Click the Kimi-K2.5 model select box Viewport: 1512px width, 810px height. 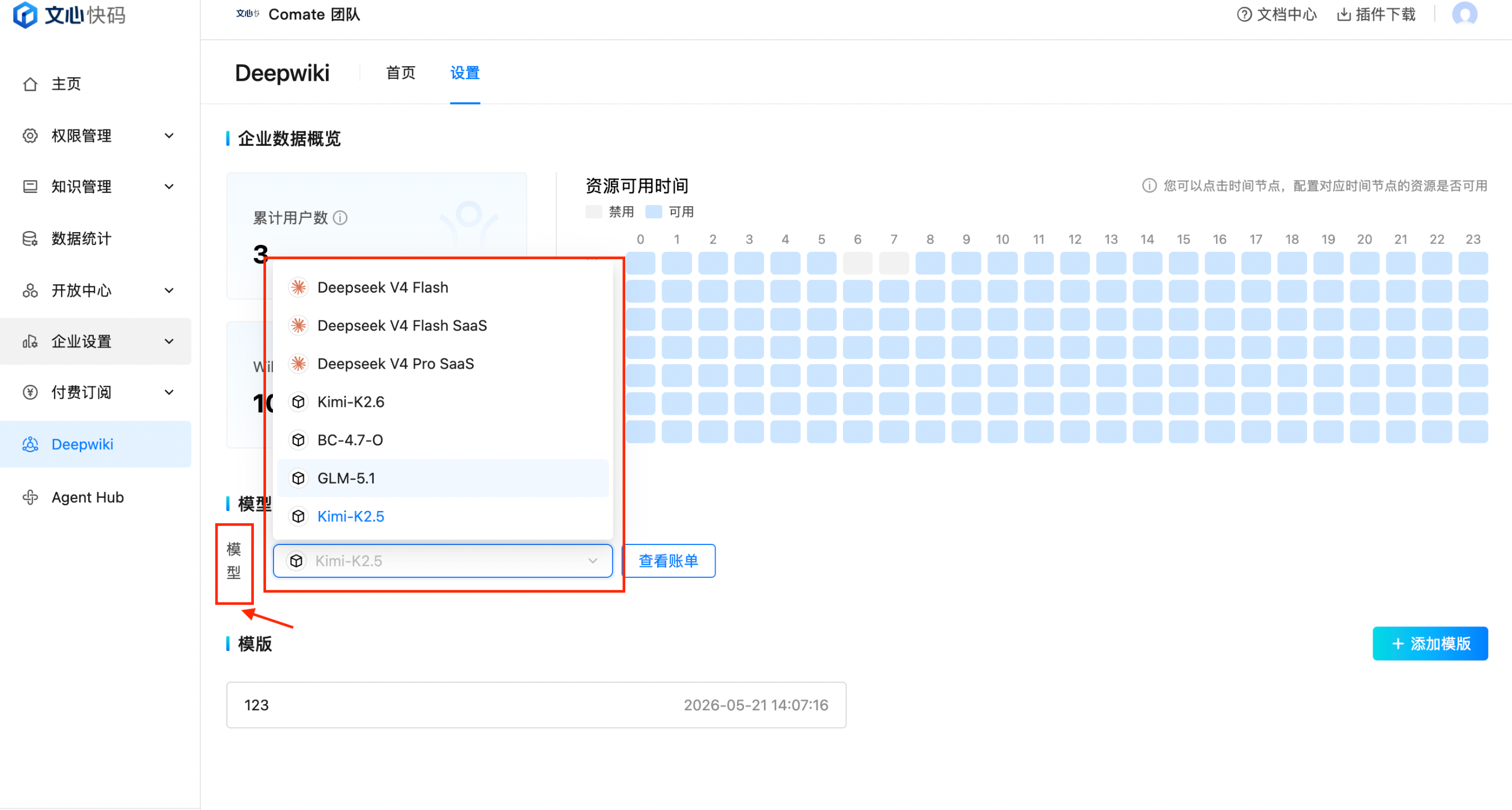tap(443, 561)
